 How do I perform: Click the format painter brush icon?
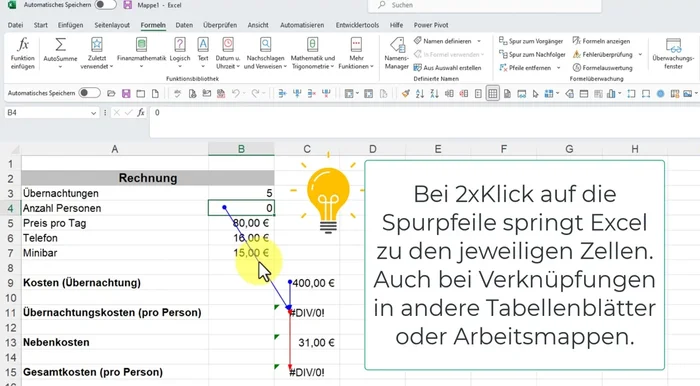coord(405,93)
